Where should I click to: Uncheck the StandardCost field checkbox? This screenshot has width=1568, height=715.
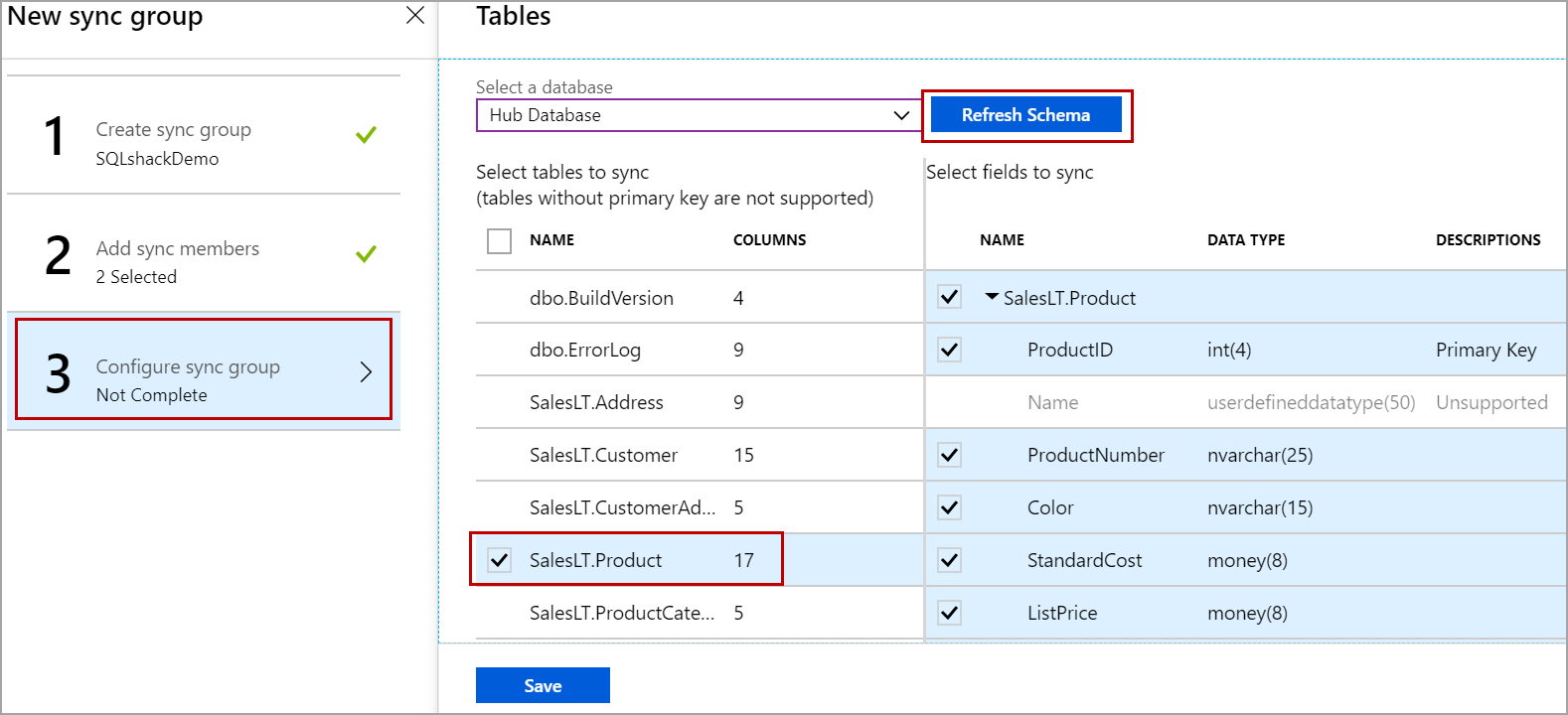pos(950,560)
